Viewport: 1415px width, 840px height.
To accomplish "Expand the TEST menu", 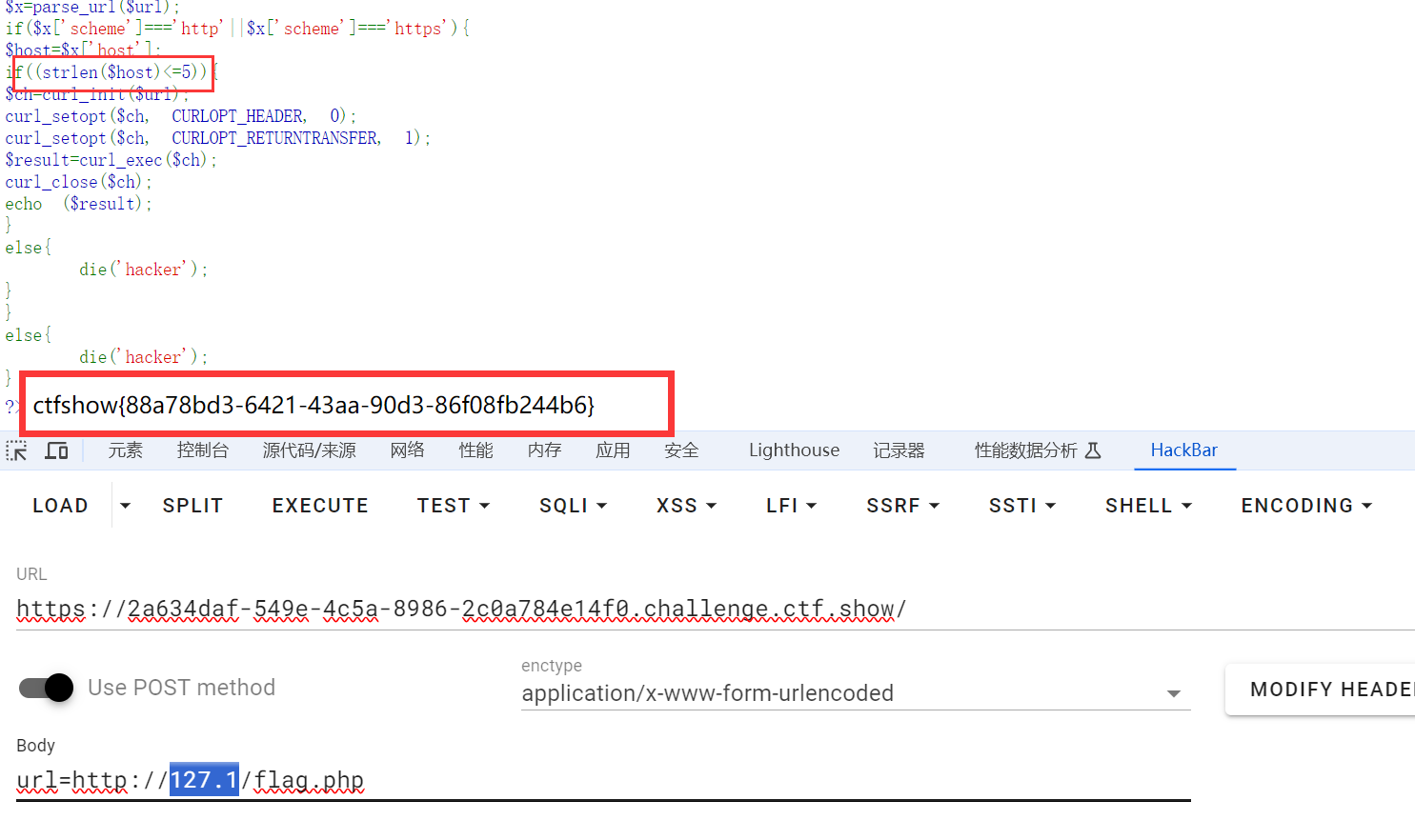I will 453,506.
